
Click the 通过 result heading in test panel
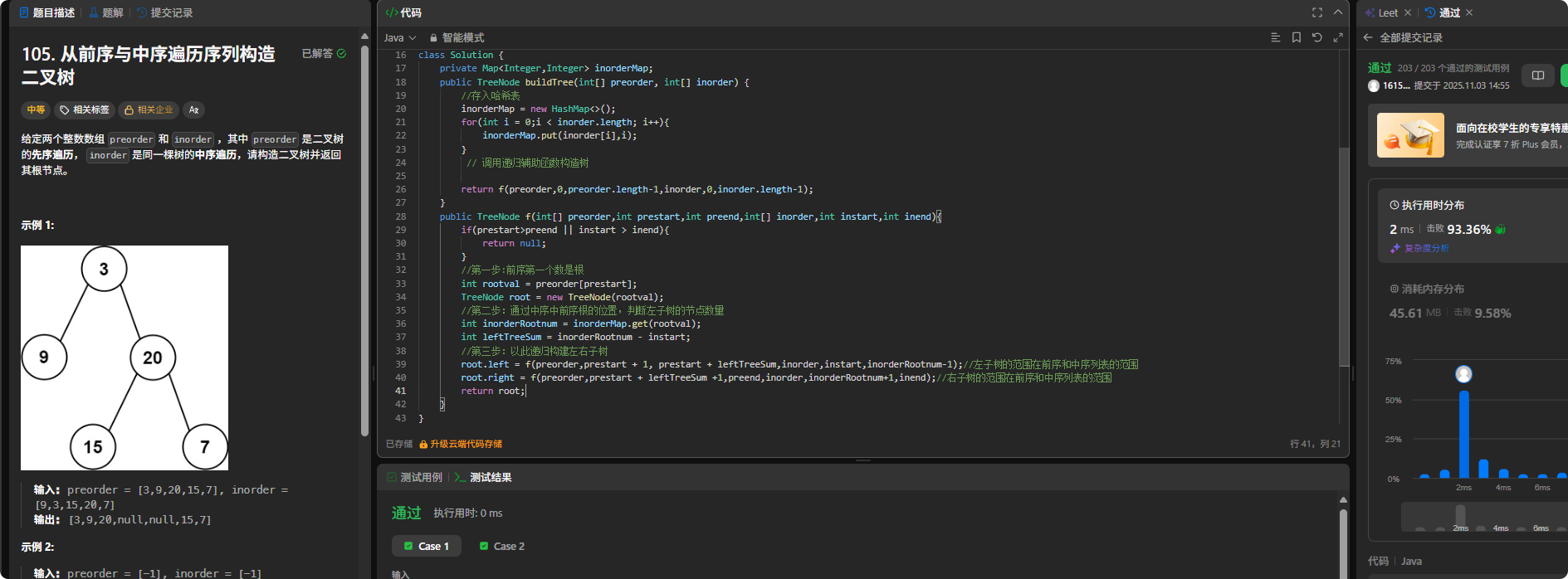(x=406, y=513)
